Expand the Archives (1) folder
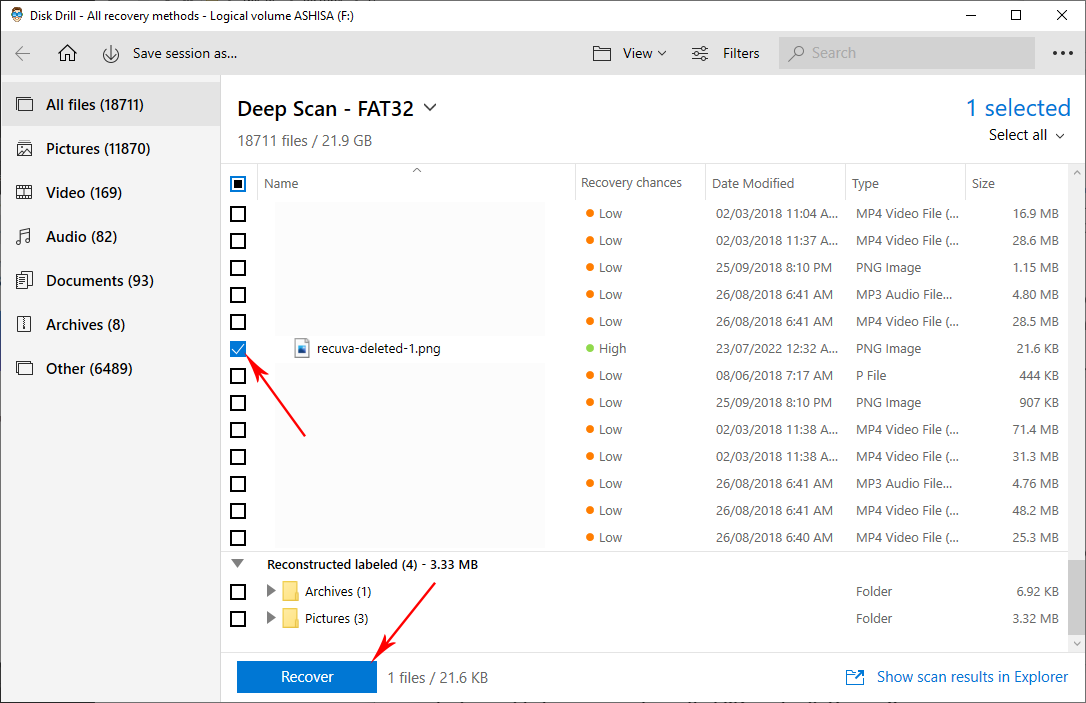Screen dimensions: 1086x703 pos(271,591)
